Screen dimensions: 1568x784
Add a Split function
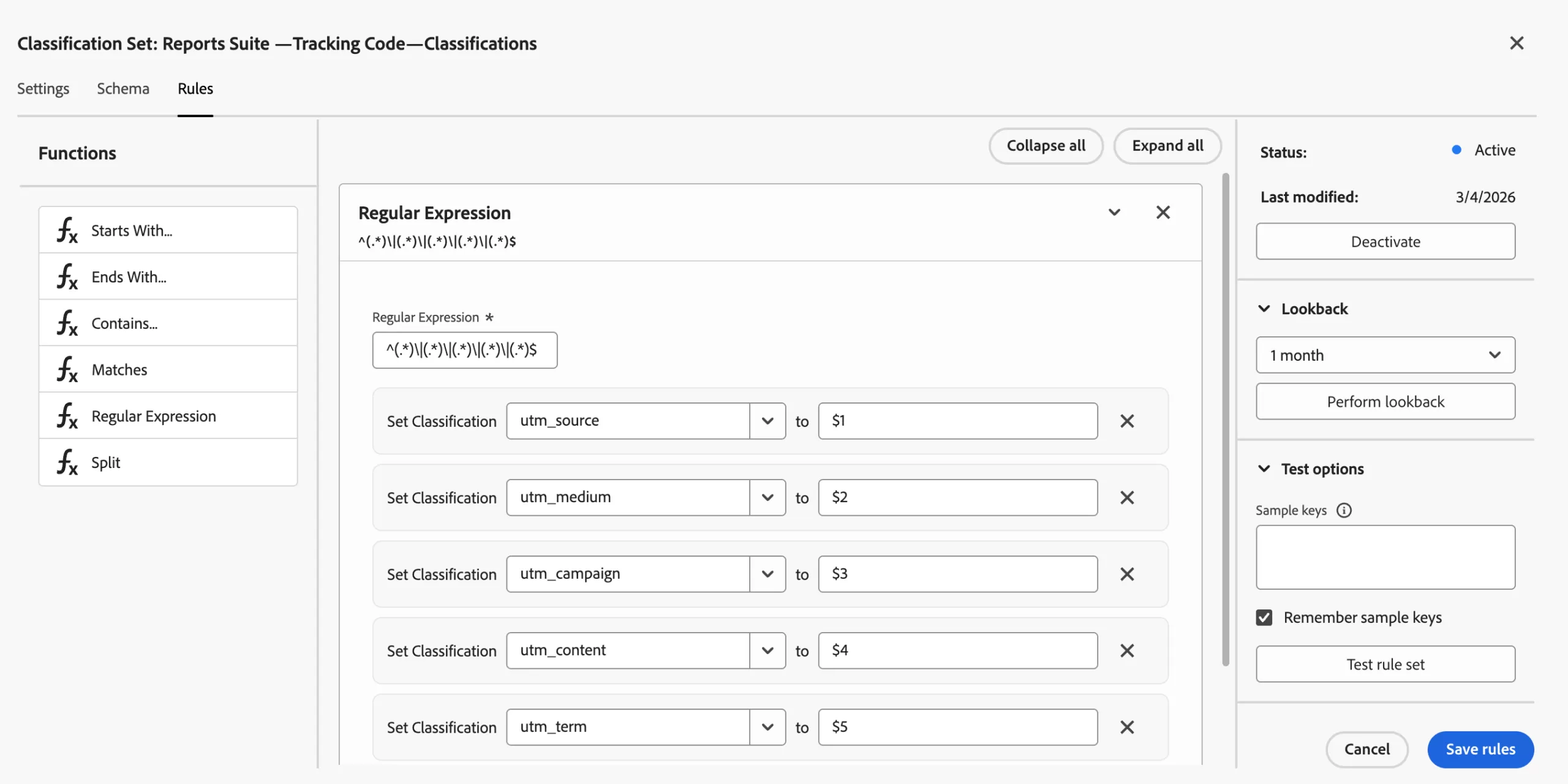[x=105, y=462]
